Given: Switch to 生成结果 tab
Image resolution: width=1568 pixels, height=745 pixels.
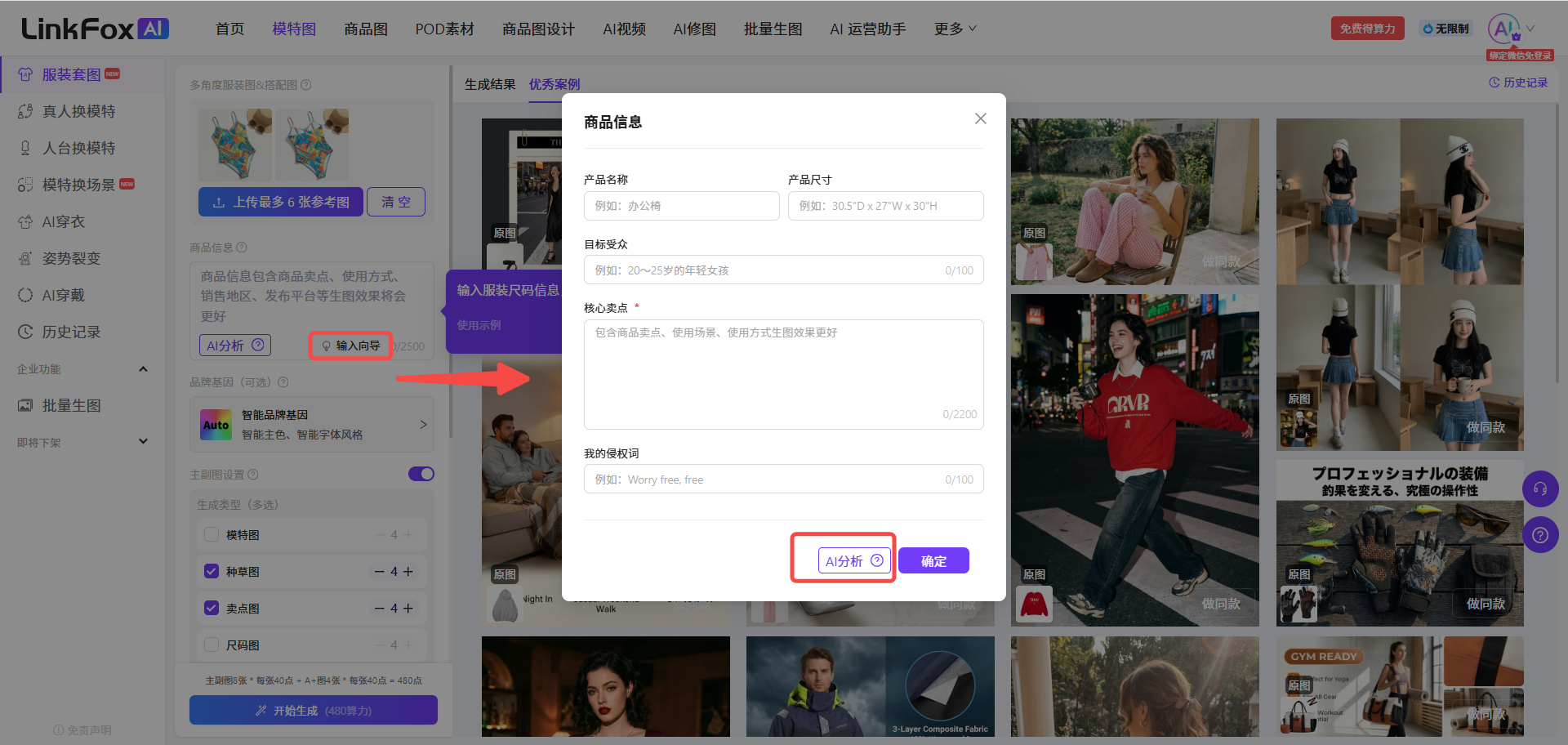Looking at the screenshot, I should [x=490, y=84].
